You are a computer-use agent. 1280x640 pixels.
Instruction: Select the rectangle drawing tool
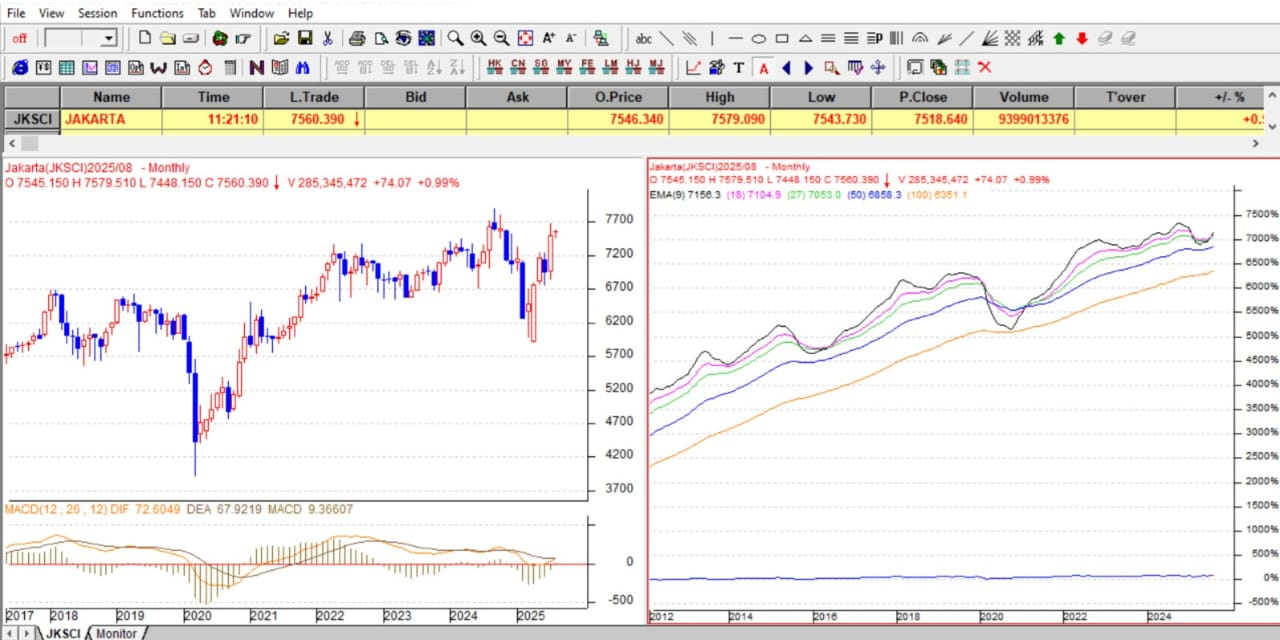coord(782,38)
